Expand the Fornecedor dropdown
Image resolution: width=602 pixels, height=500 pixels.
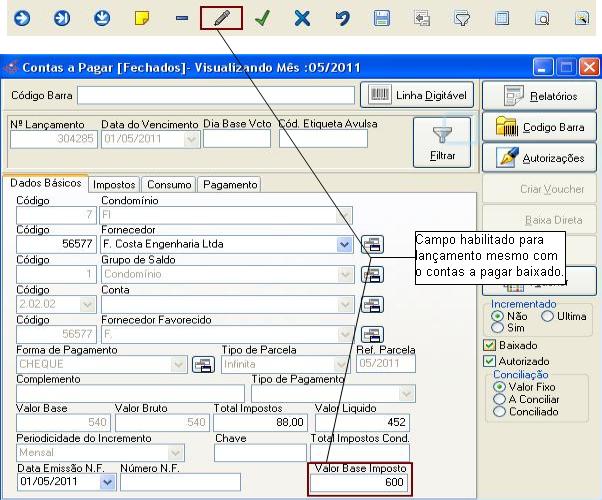click(x=344, y=243)
